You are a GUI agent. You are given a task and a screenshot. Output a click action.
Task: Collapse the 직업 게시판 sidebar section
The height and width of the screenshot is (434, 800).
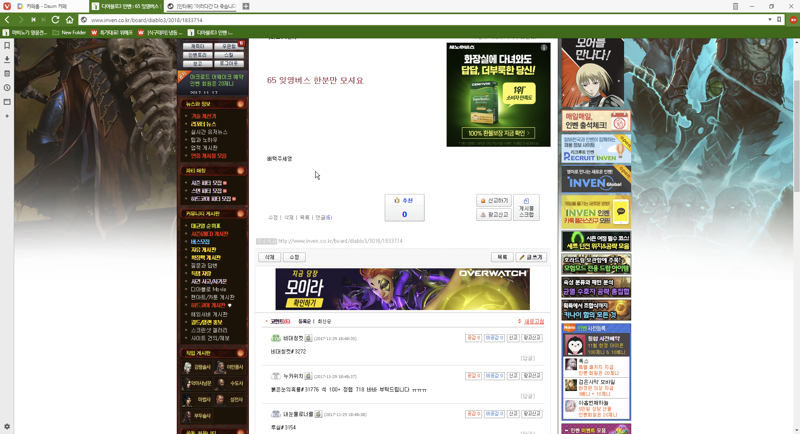(240, 353)
